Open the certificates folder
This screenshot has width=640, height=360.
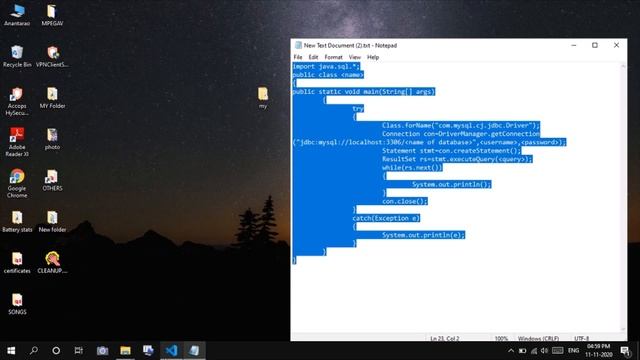pyautogui.click(x=17, y=262)
